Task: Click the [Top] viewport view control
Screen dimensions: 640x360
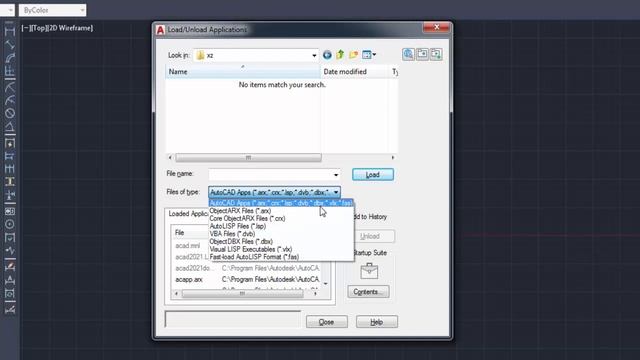Action: coord(38,28)
